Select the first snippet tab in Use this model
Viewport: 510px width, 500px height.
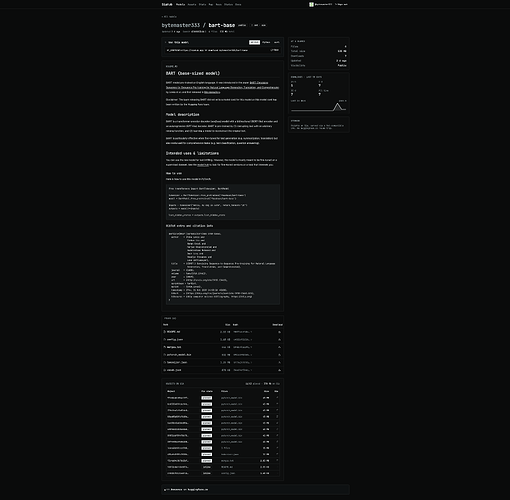[254, 42]
